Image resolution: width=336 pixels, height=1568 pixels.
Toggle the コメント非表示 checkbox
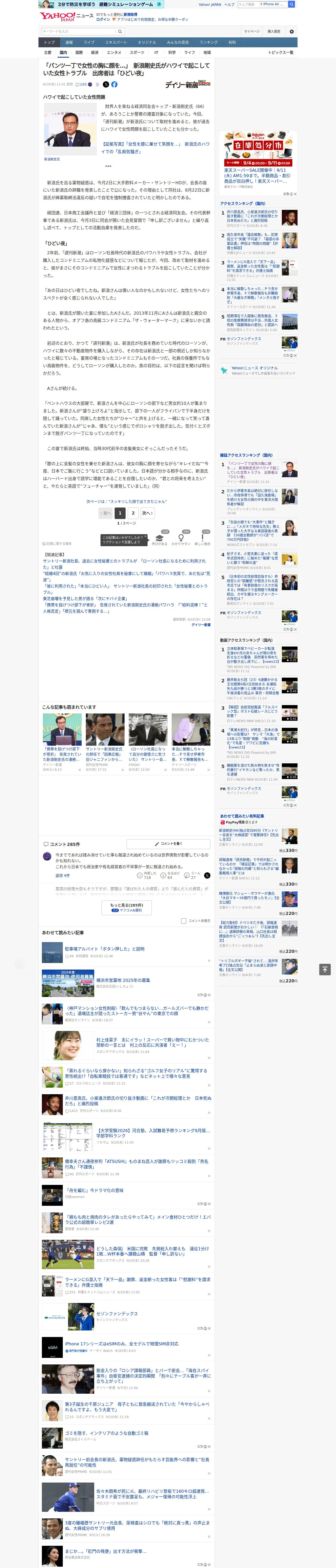pyautogui.click(x=183, y=920)
